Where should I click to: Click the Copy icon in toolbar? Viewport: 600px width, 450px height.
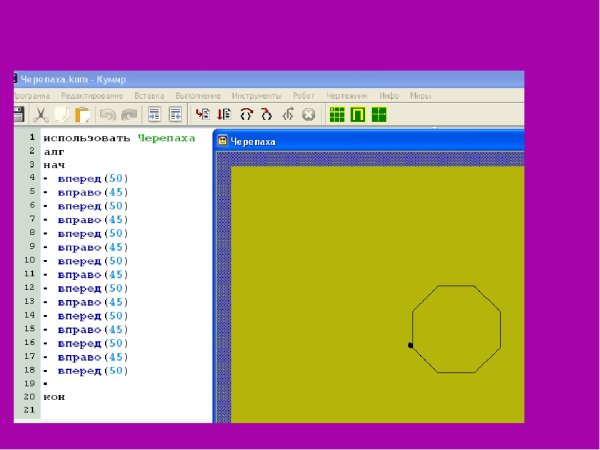pos(62,114)
